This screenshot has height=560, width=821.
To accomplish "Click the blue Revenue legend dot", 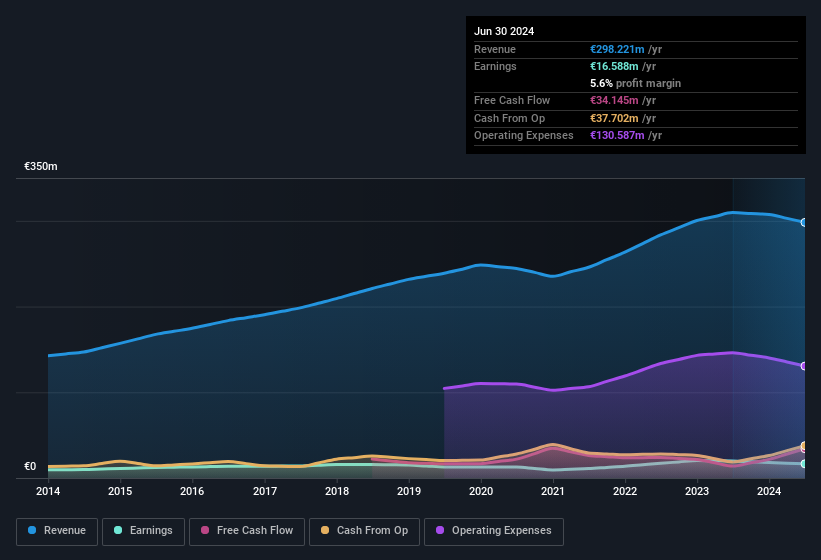I will tap(33, 531).
